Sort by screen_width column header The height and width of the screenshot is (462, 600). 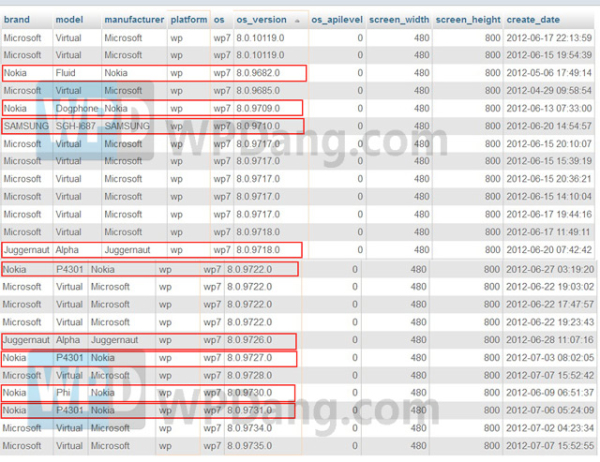[399, 20]
